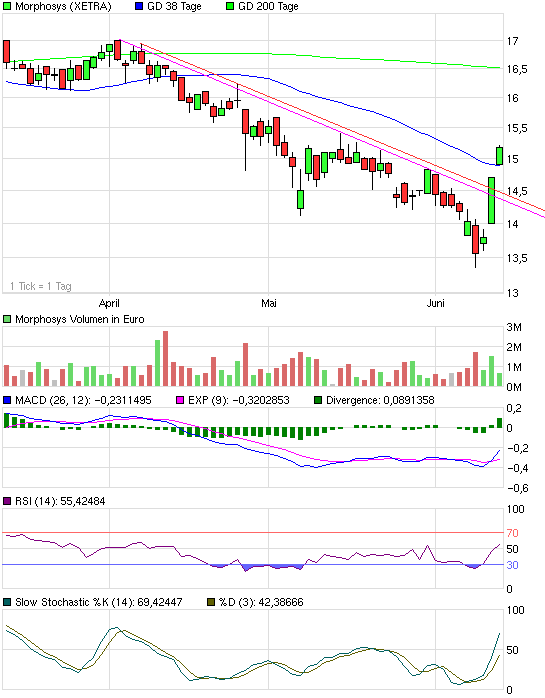Click the 17 price axis label
This screenshot has width=545, height=698.
[x=512, y=41]
